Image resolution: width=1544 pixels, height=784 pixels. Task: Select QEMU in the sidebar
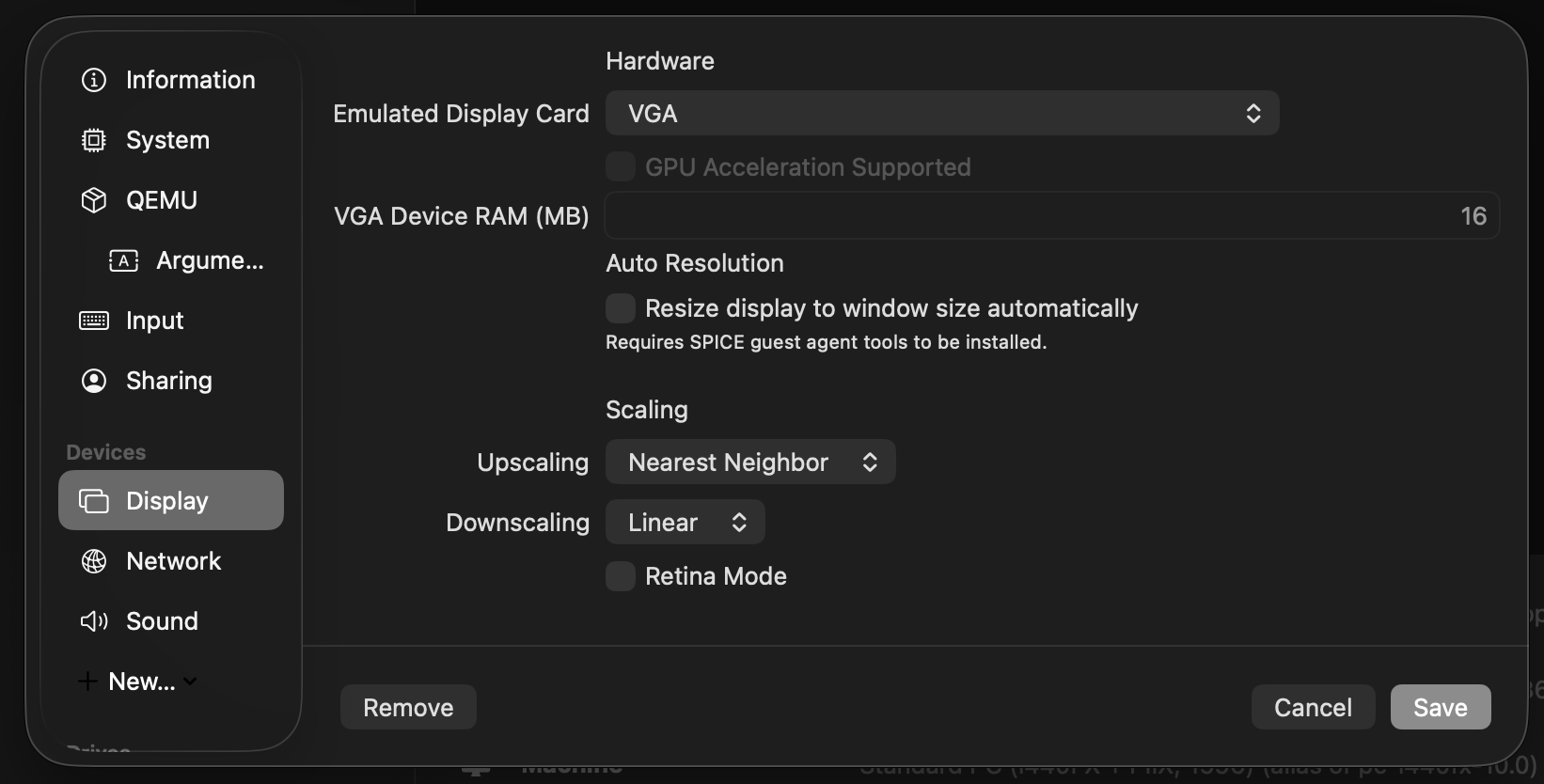click(x=171, y=200)
